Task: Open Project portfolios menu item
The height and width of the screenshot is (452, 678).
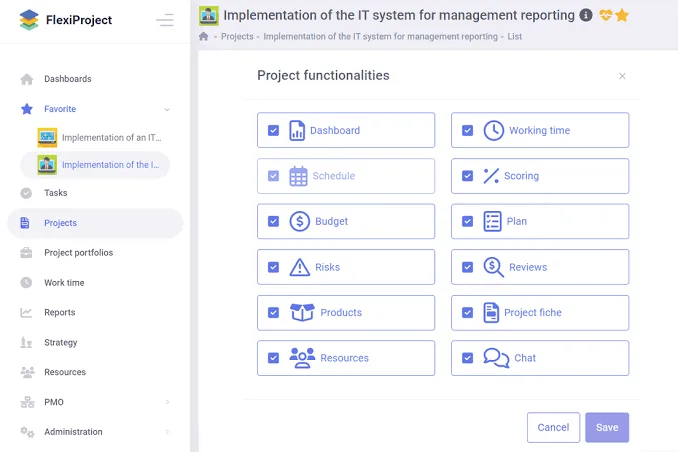Action: pyautogui.click(x=79, y=253)
